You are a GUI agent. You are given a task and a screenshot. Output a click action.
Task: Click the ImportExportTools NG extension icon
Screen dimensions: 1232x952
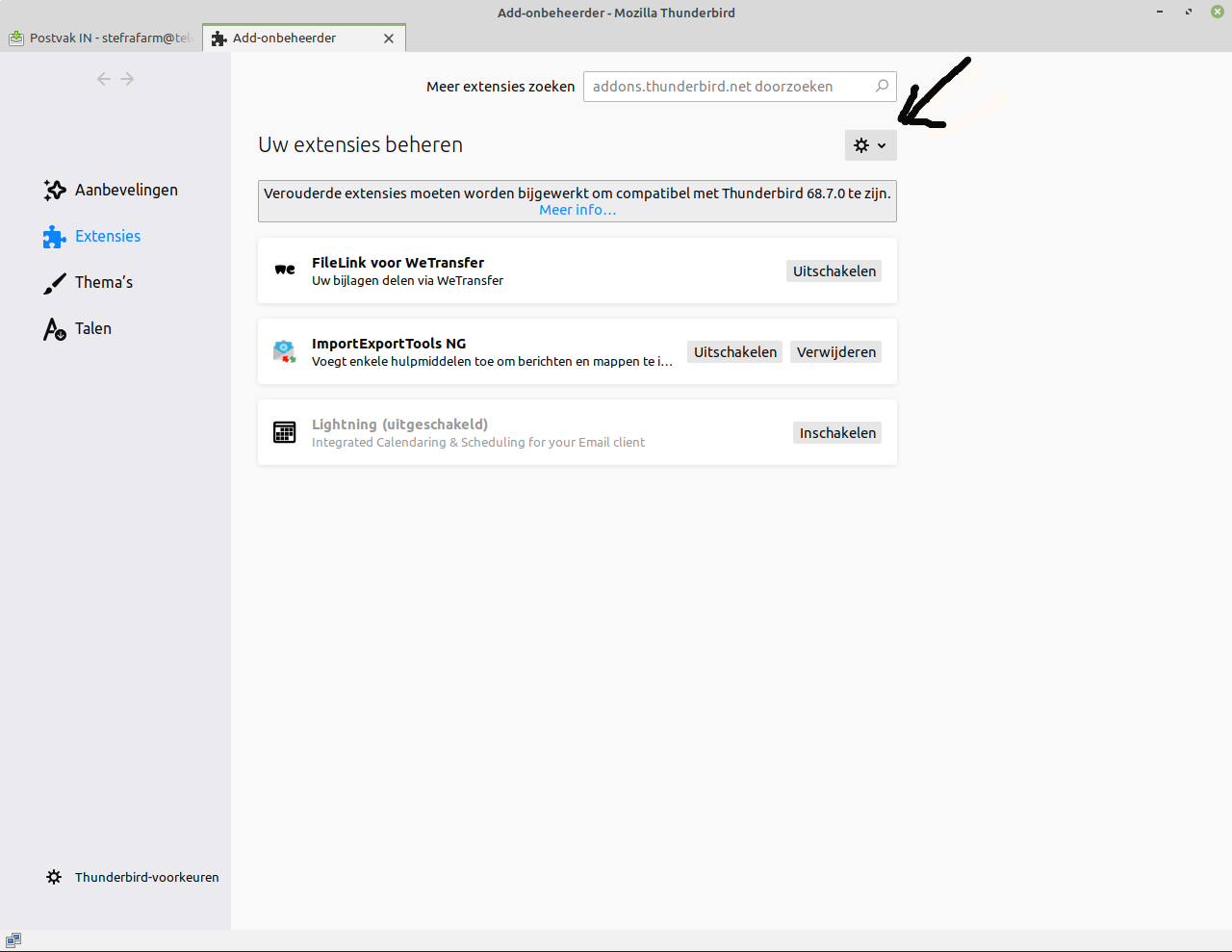[285, 351]
